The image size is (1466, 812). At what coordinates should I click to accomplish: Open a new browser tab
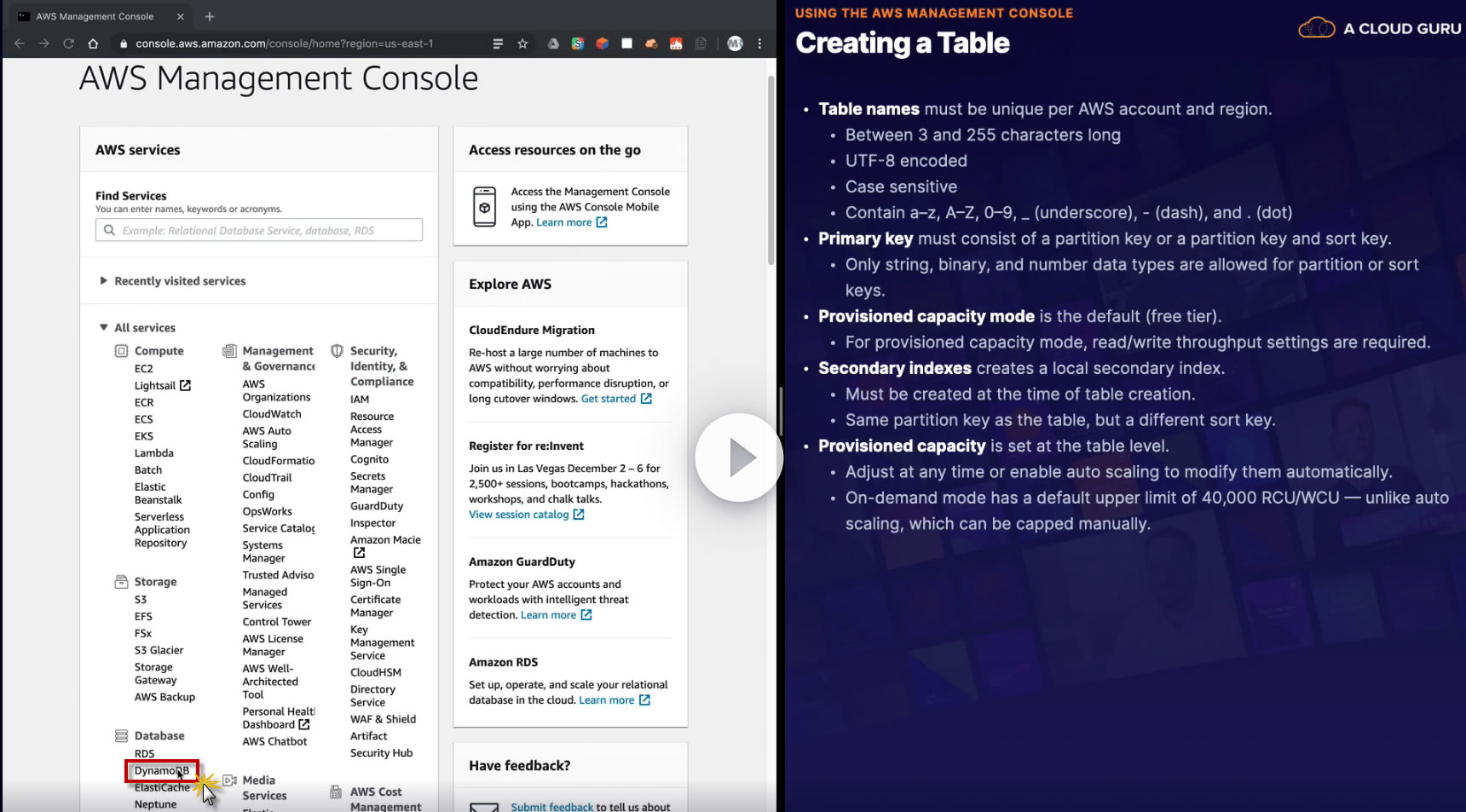pyautogui.click(x=210, y=16)
